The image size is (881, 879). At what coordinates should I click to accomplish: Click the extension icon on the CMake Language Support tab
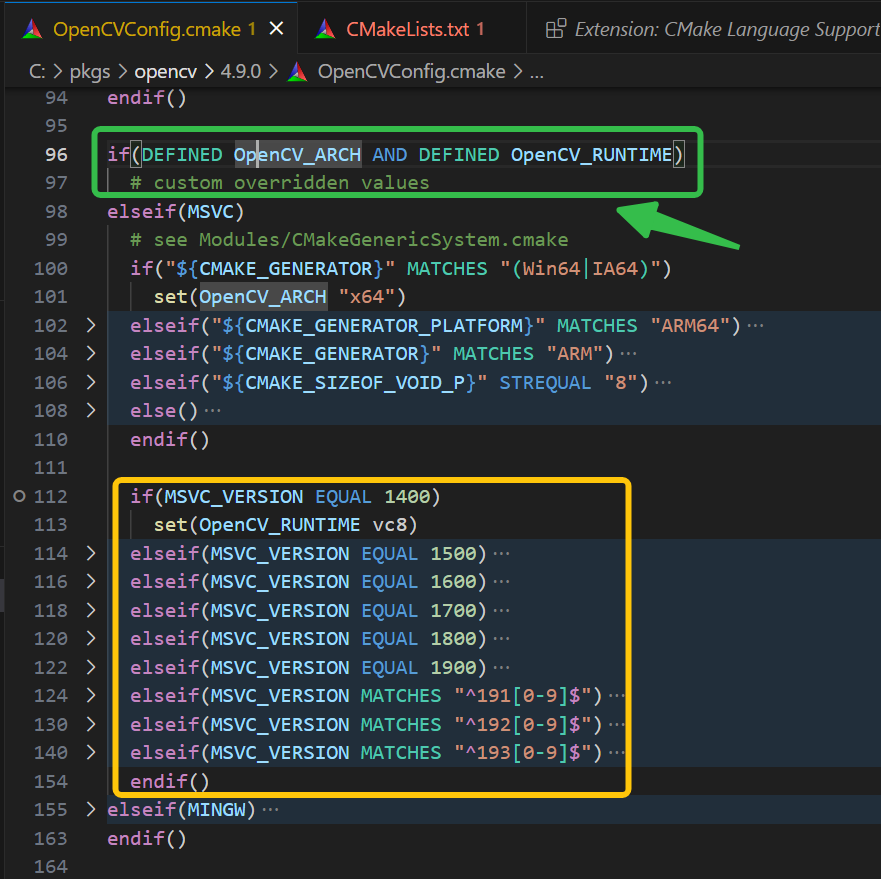(555, 28)
